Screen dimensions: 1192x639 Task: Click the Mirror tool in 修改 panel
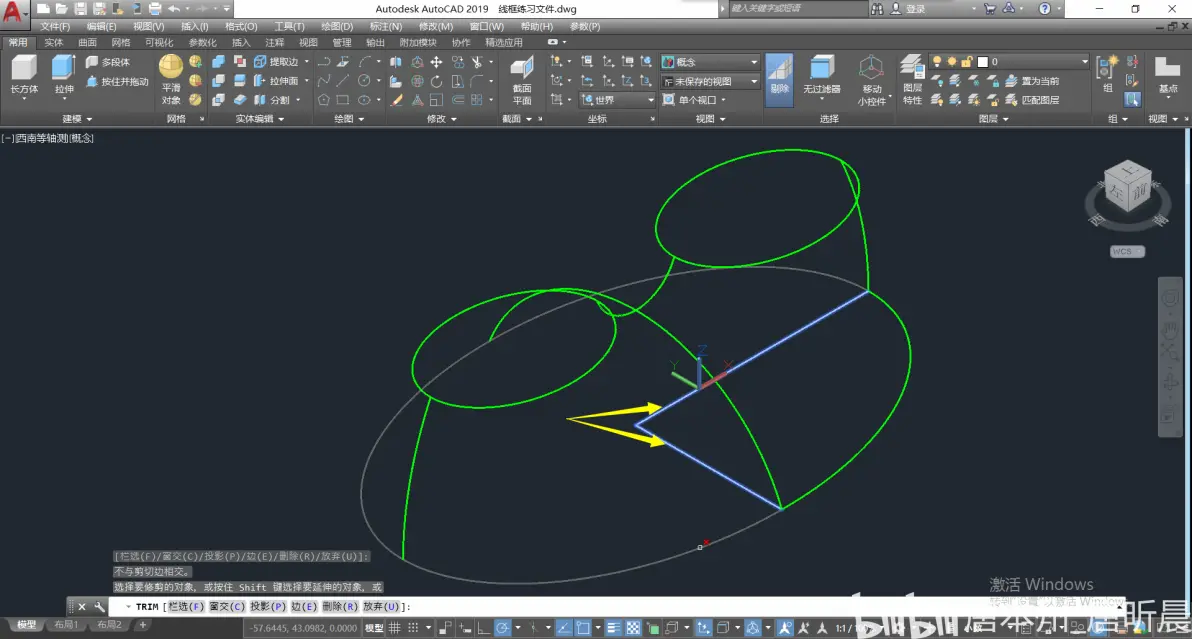tap(395, 62)
